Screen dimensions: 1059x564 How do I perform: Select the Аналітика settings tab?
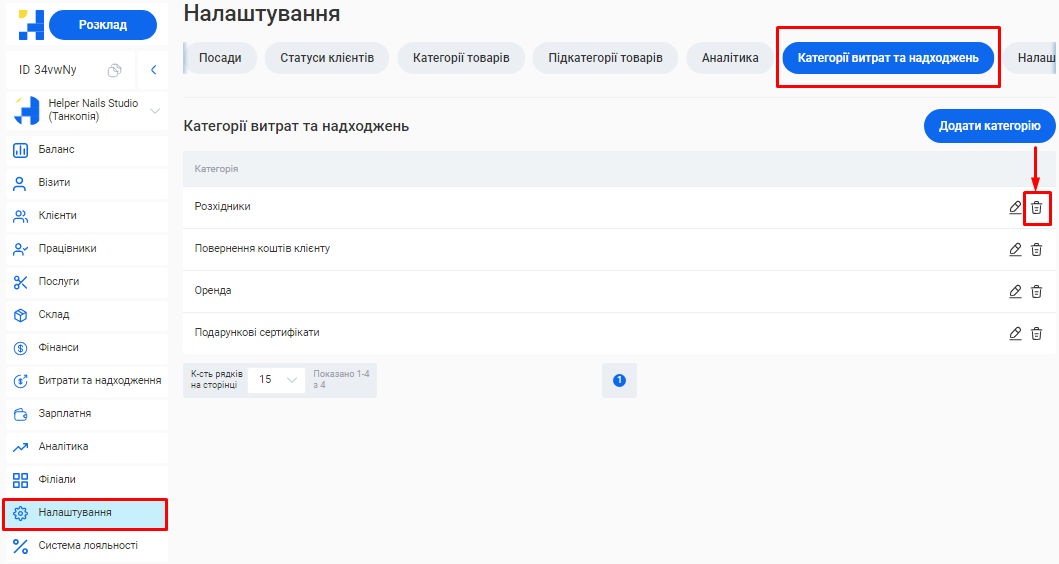click(x=729, y=58)
